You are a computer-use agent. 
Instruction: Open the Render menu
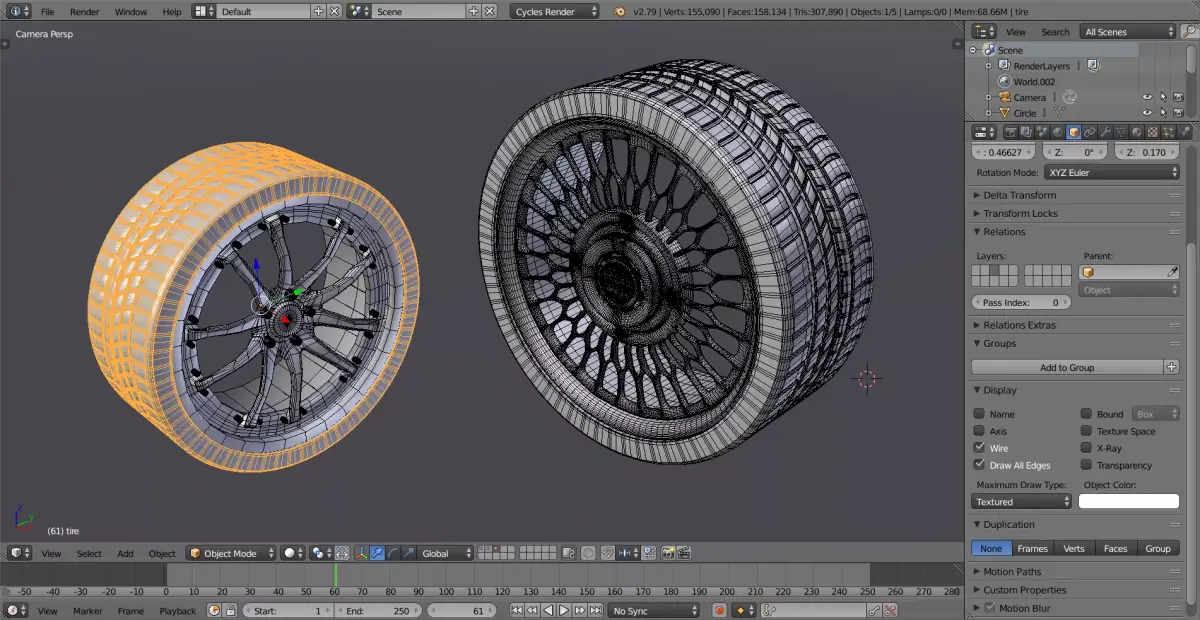(84, 11)
